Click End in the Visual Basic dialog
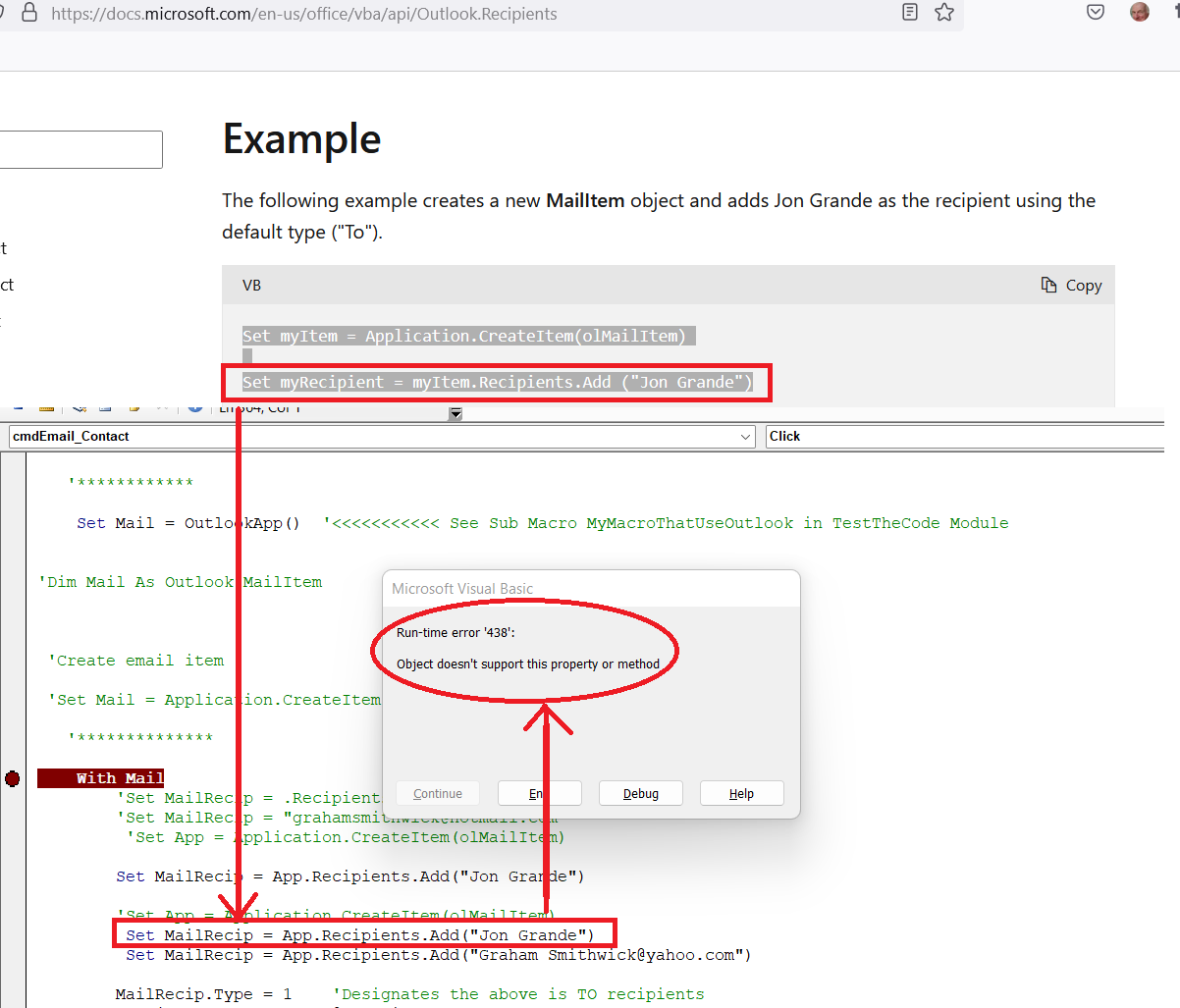1180x1008 pixels. (x=539, y=794)
